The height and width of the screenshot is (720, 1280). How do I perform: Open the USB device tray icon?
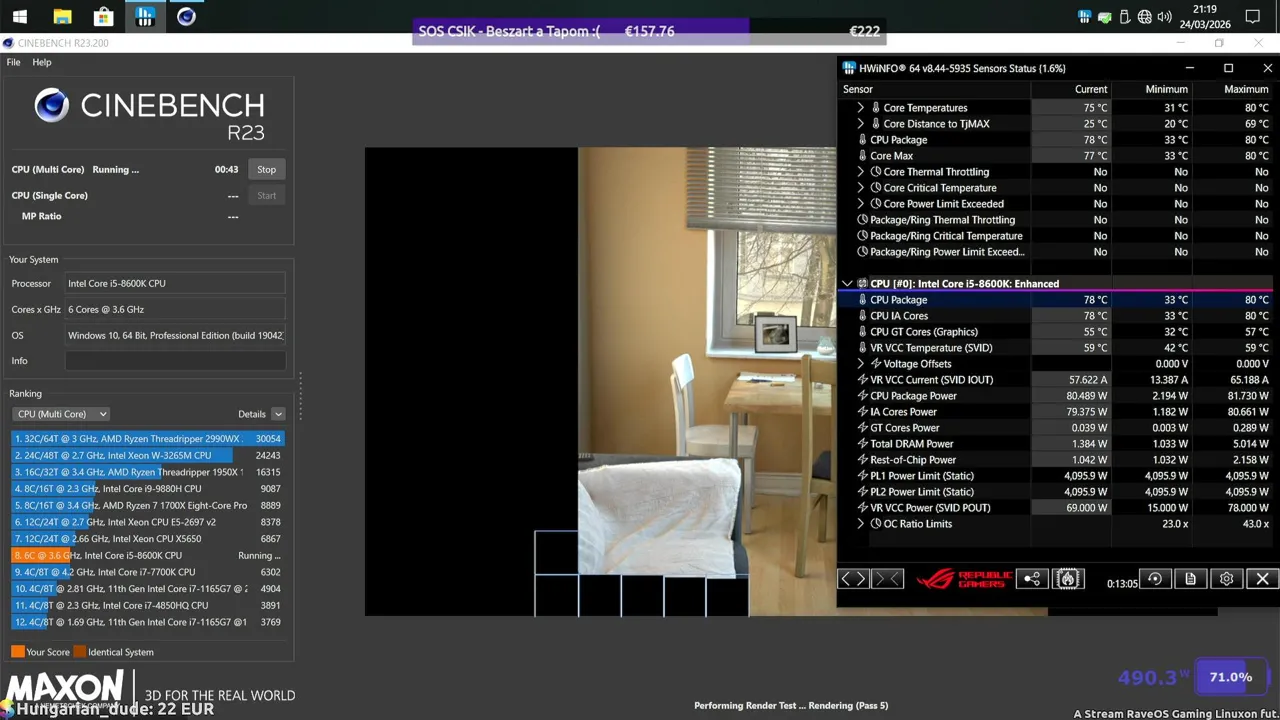[1125, 17]
